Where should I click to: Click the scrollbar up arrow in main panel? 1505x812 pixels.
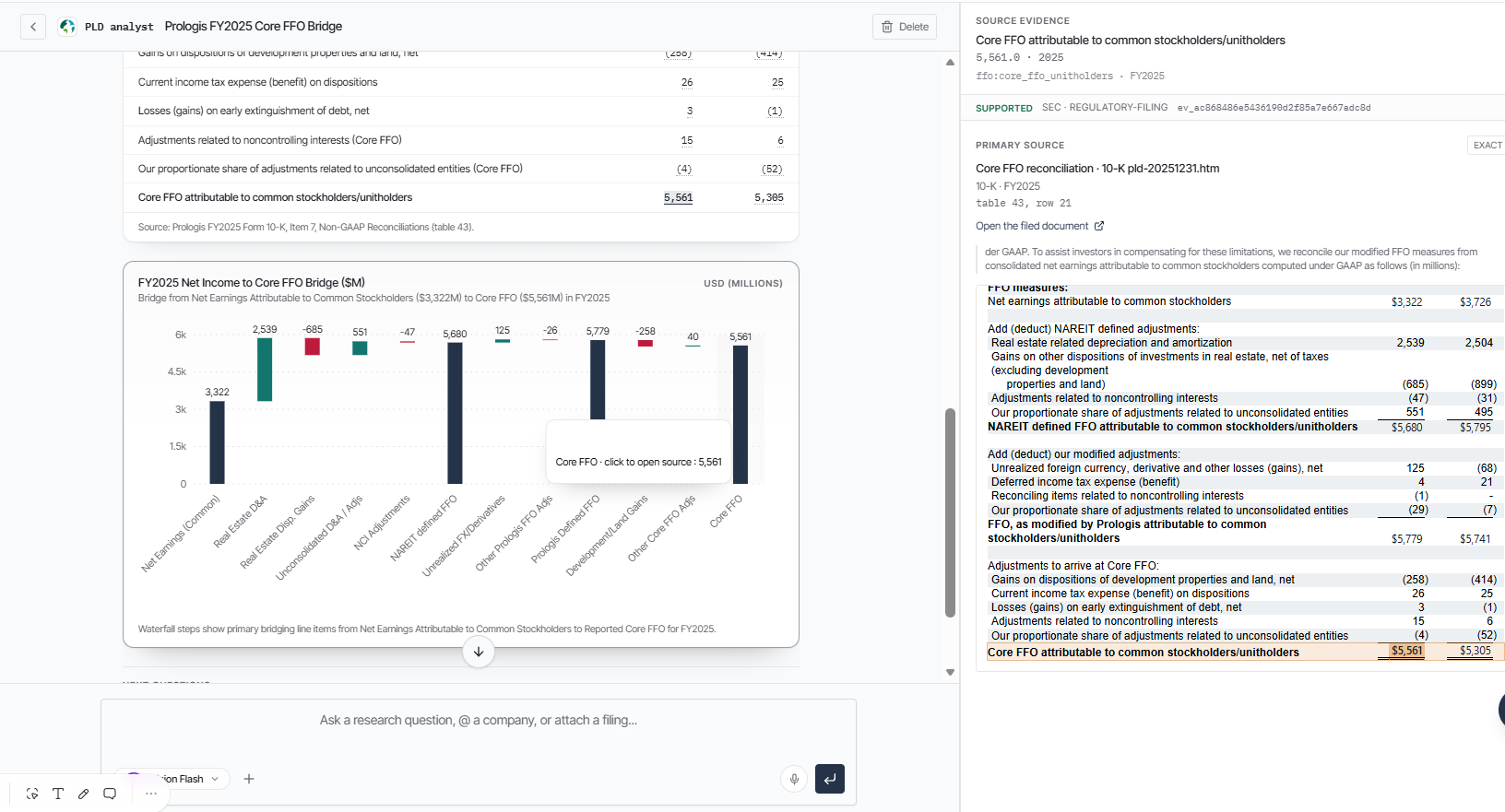click(x=950, y=63)
